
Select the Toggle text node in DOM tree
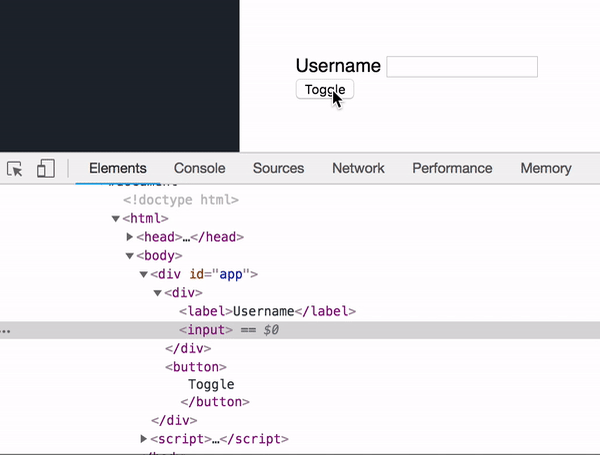point(211,384)
